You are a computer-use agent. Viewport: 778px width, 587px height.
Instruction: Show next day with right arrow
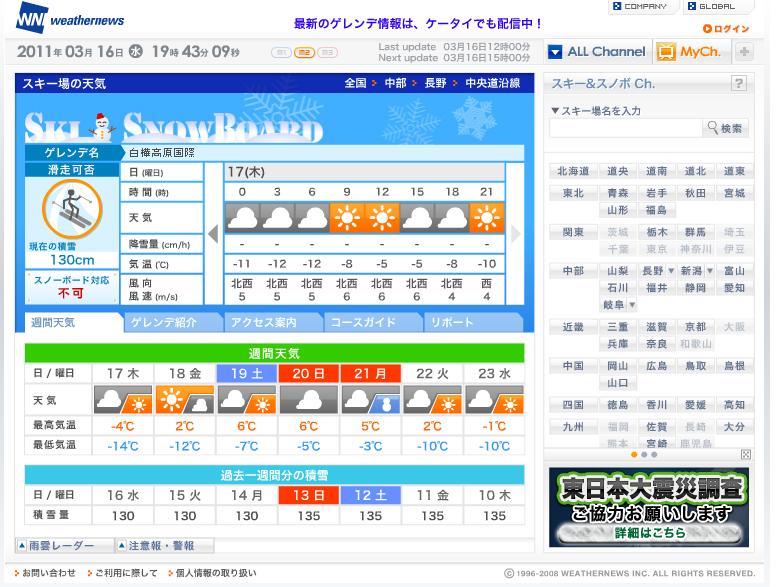coord(516,233)
